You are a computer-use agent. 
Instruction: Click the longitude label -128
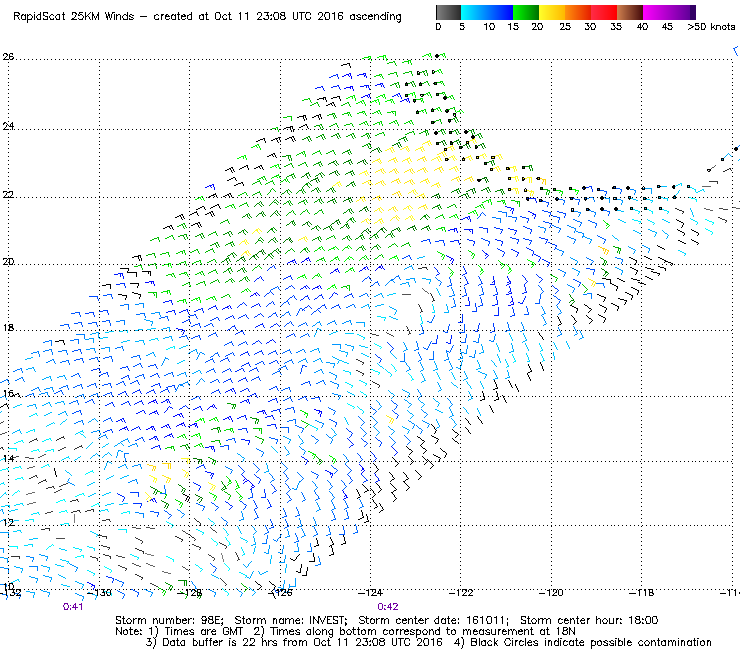point(189,593)
